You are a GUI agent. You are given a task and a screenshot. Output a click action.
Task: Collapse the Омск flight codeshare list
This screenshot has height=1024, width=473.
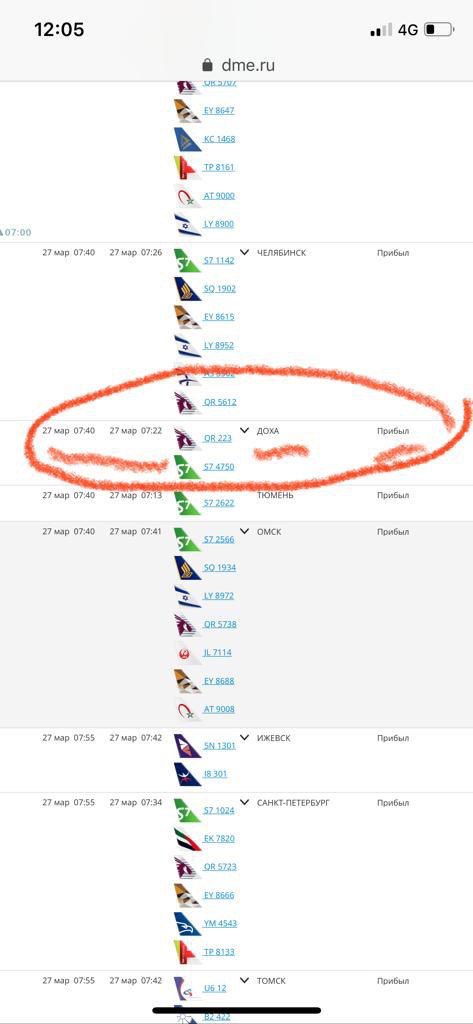click(245, 531)
